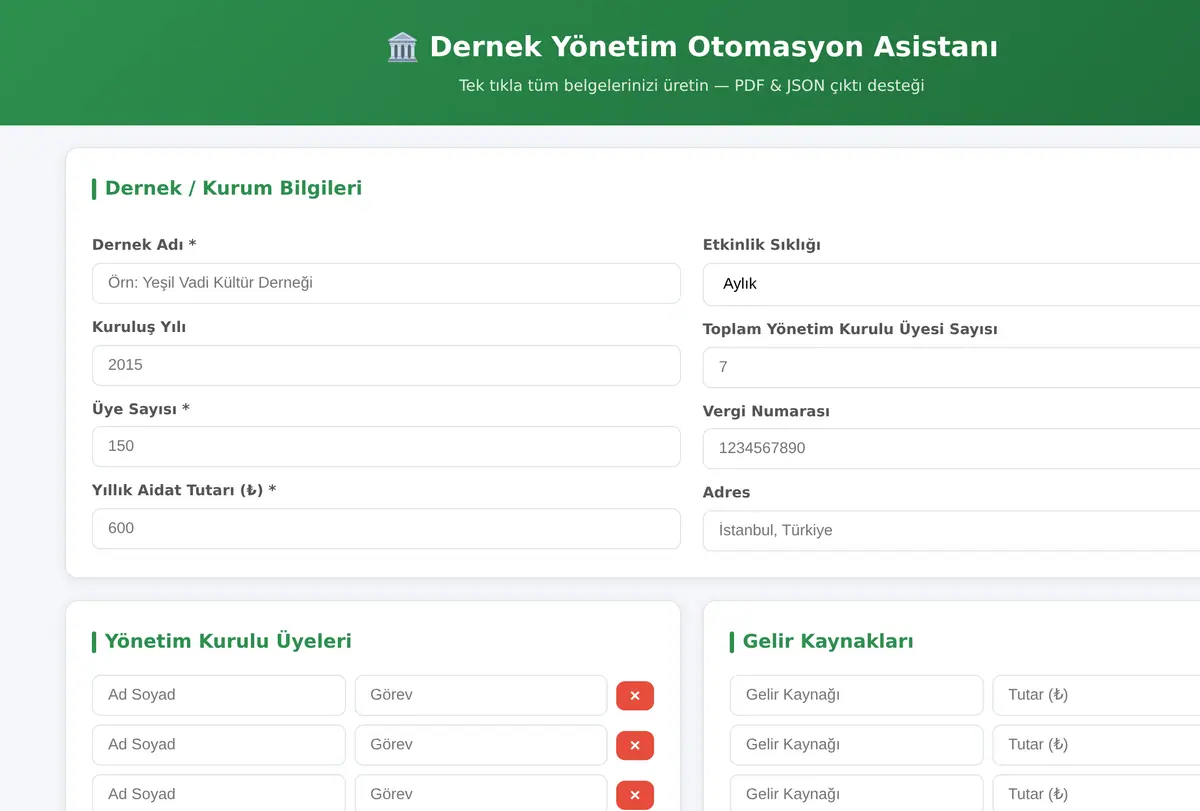This screenshot has height=811, width=1200.
Task: Select second row Ad Soyad field
Action: 219,745
